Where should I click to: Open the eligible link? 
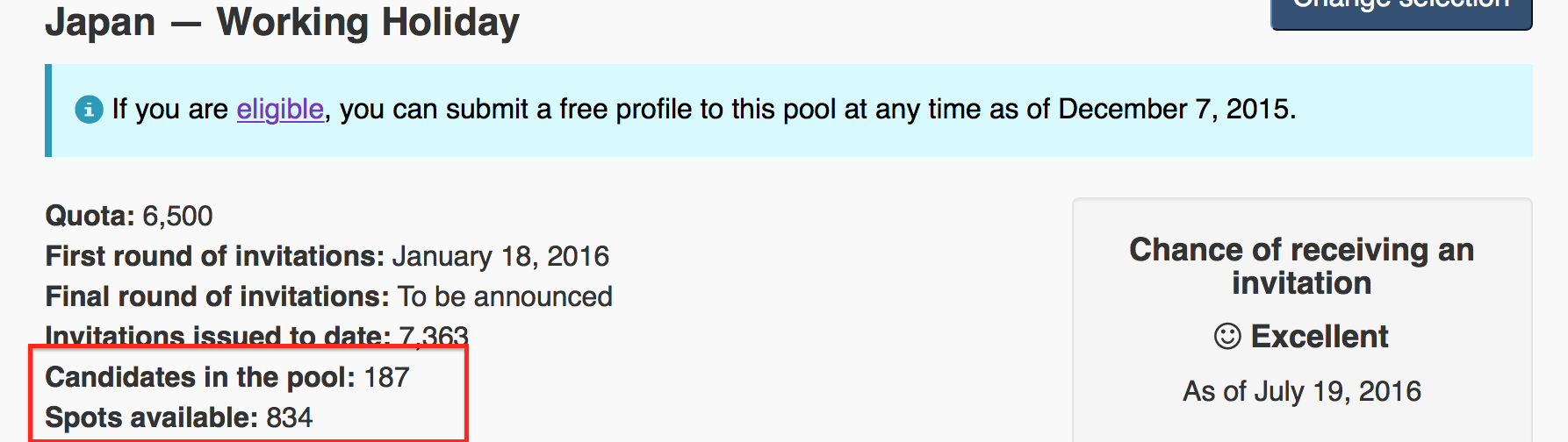click(280, 110)
